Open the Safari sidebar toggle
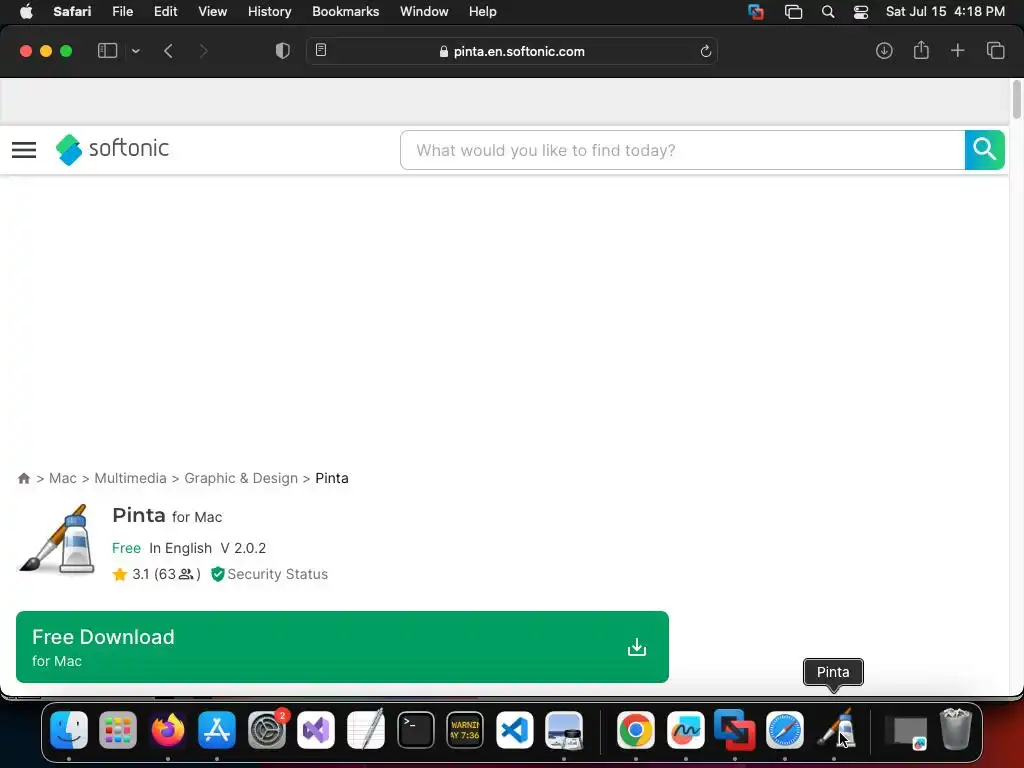The image size is (1024, 768). click(107, 51)
